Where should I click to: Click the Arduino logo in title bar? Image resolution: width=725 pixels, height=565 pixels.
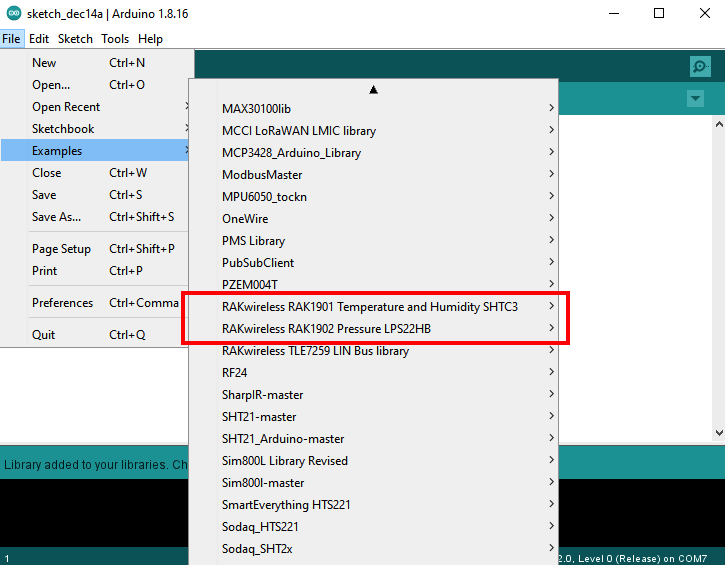14,13
